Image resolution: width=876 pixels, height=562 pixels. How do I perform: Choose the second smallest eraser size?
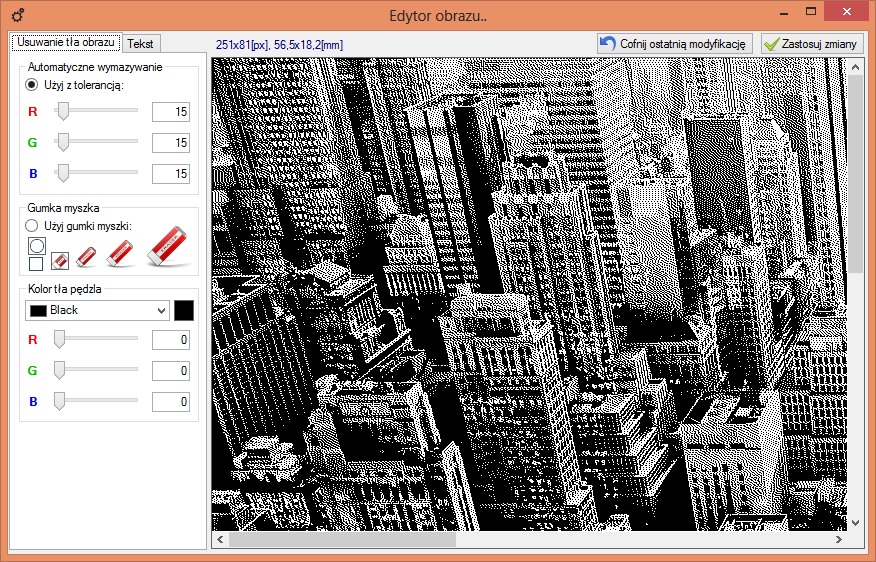pos(85,257)
